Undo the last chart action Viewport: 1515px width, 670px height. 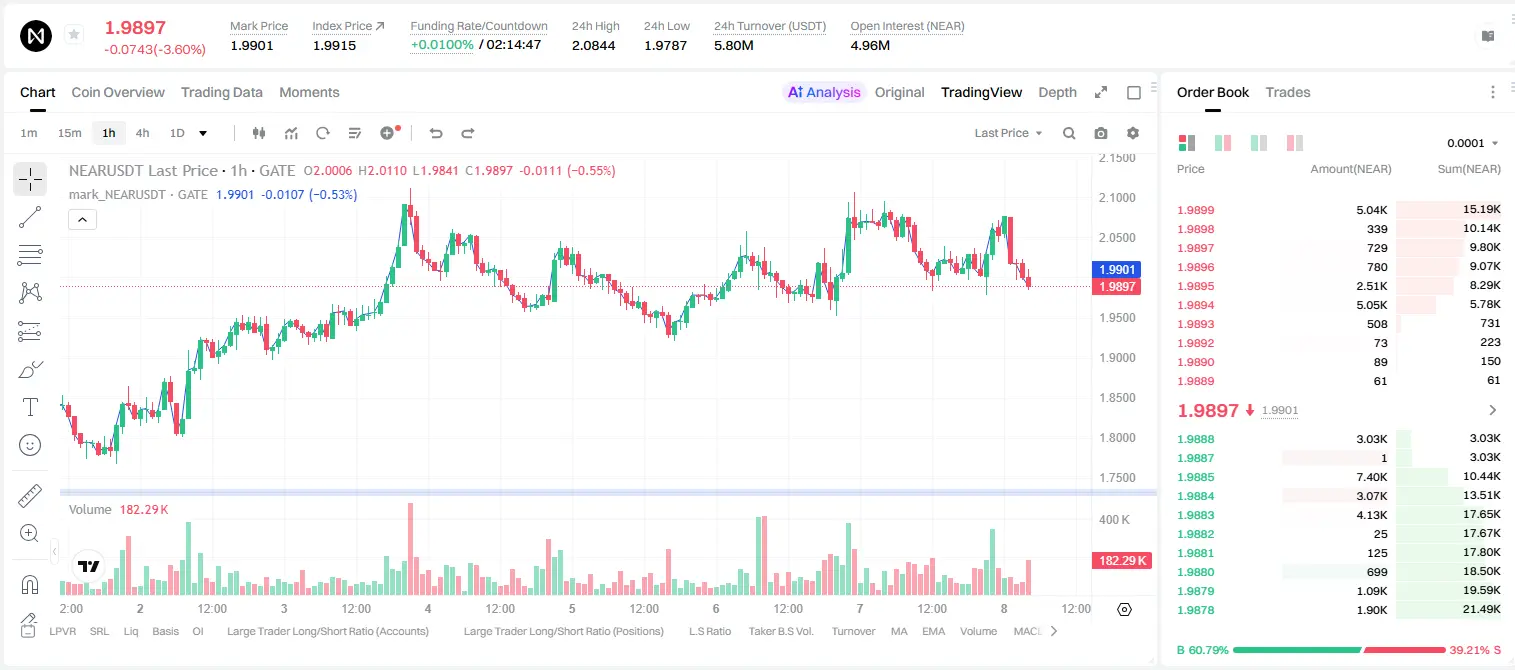pos(436,133)
